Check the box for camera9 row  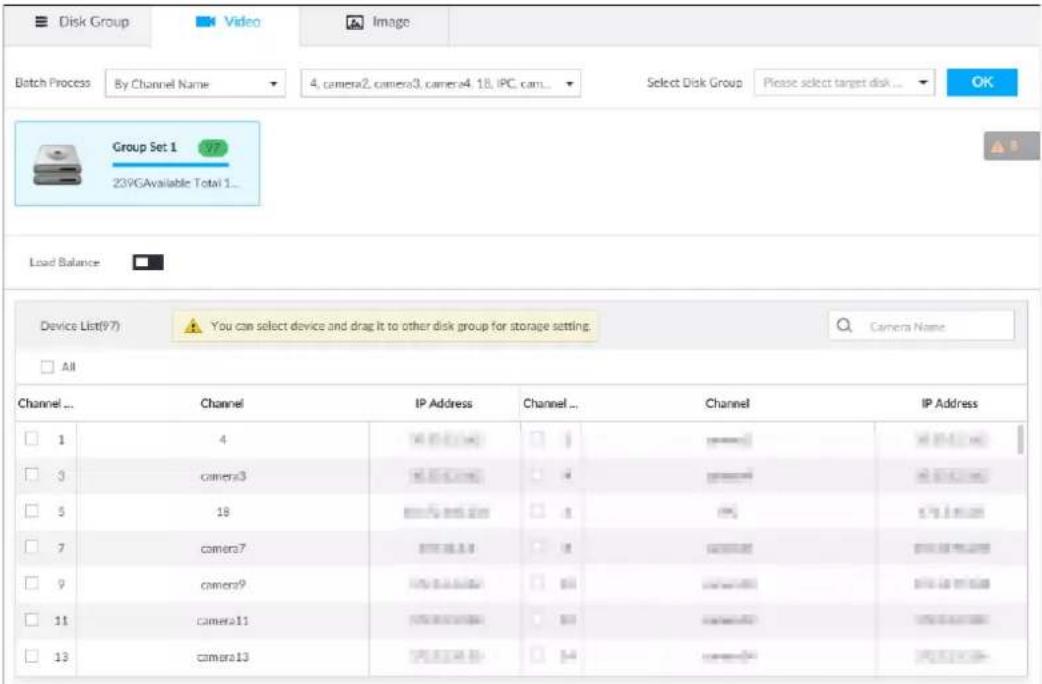point(31,583)
